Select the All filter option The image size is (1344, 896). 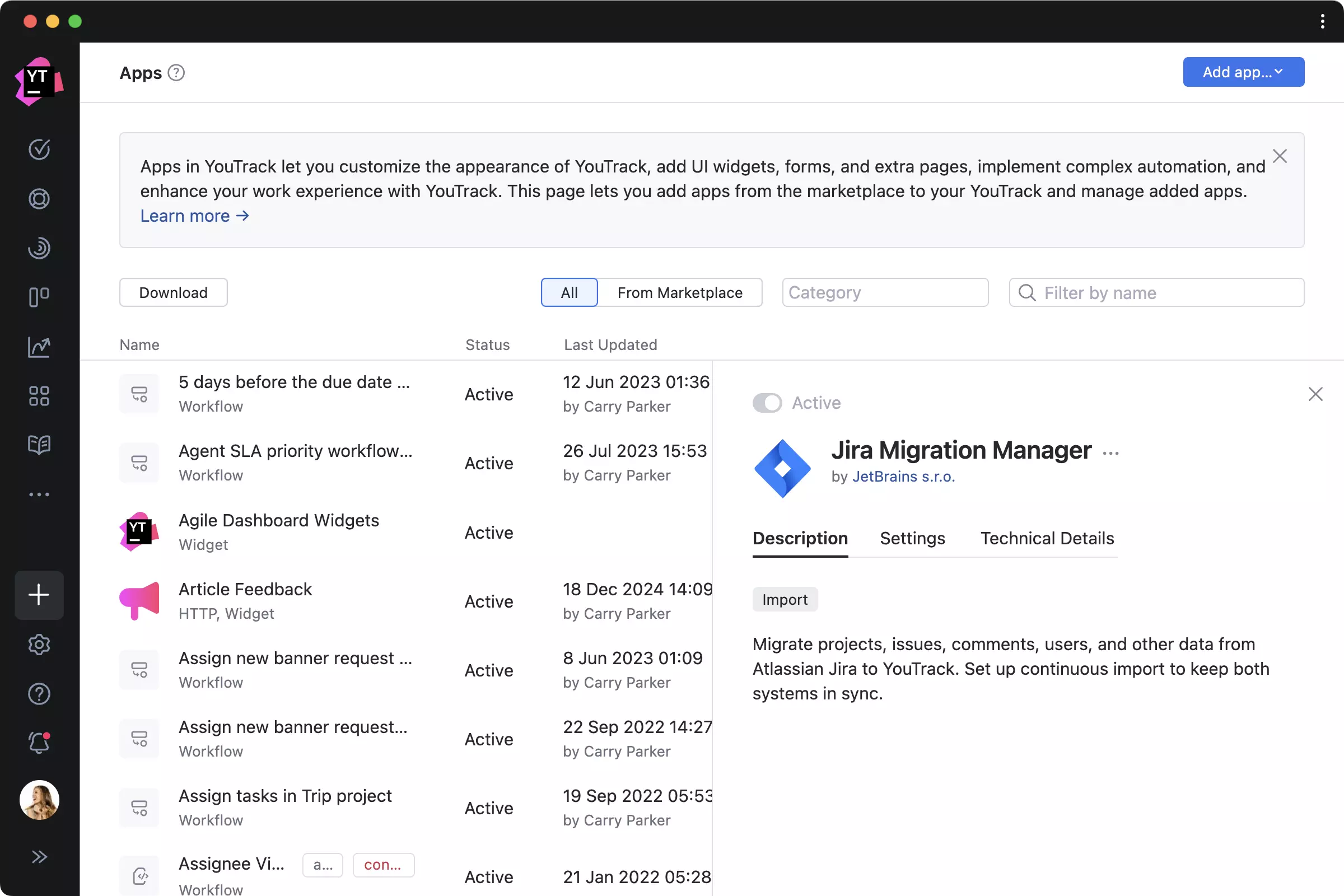point(568,292)
